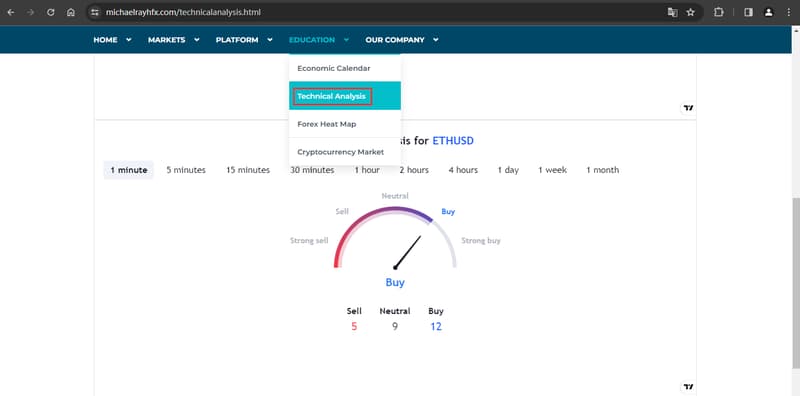The height and width of the screenshot is (396, 800).
Task: Collapse EDUCATION menu chevron
Action: [x=346, y=40]
